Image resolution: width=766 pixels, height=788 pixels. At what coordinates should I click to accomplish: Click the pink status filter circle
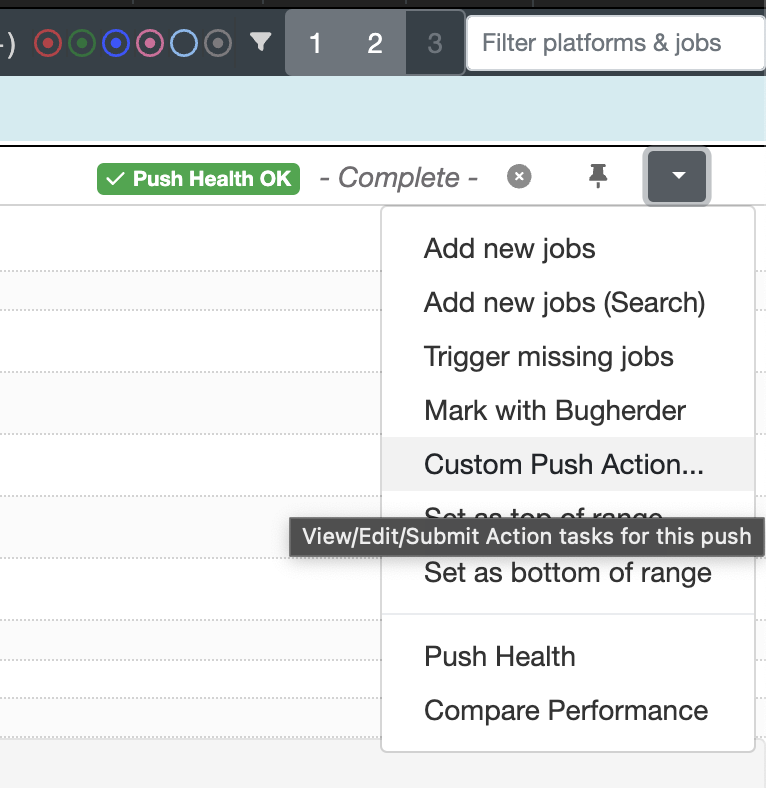[x=150, y=43]
